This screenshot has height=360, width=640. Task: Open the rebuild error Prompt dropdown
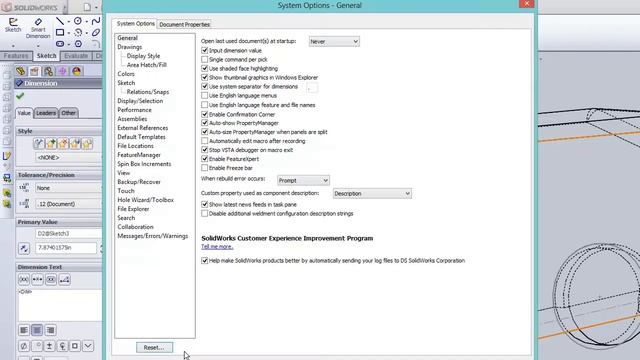303,180
